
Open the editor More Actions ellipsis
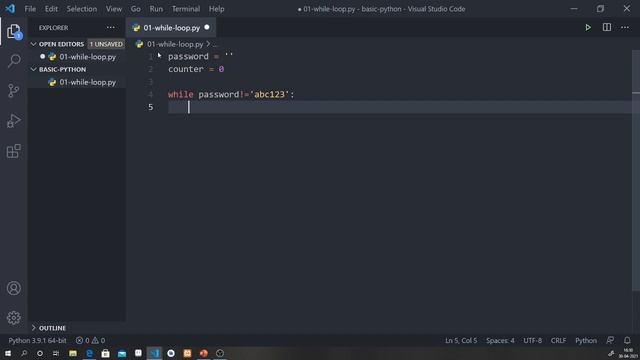coord(625,27)
